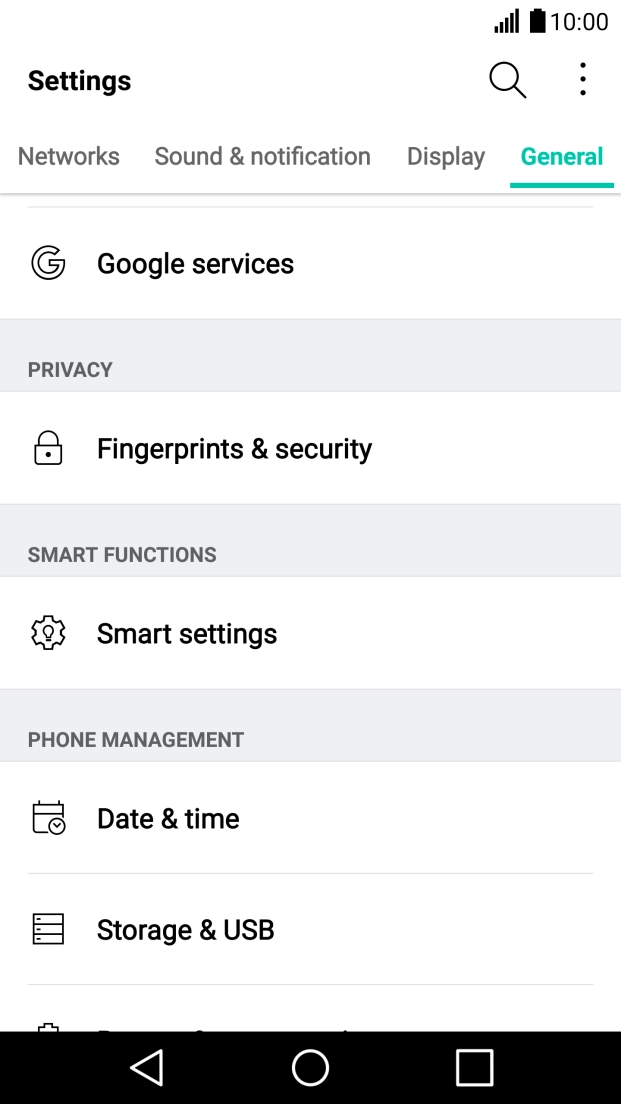Viewport: 621px width, 1104px height.
Task: Tap the three-dot overflow menu icon
Action: [582, 80]
